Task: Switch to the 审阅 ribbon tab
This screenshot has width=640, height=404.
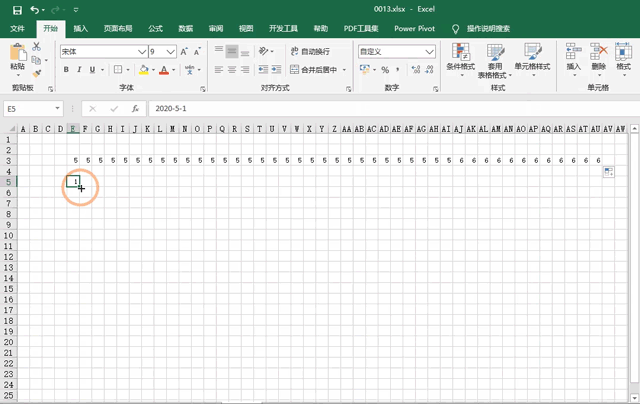Action: coord(216,29)
